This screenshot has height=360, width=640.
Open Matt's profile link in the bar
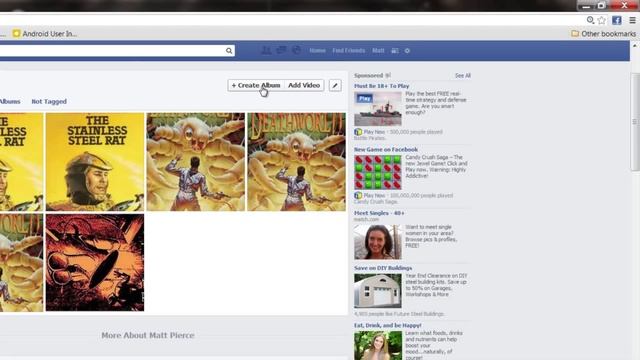point(378,51)
